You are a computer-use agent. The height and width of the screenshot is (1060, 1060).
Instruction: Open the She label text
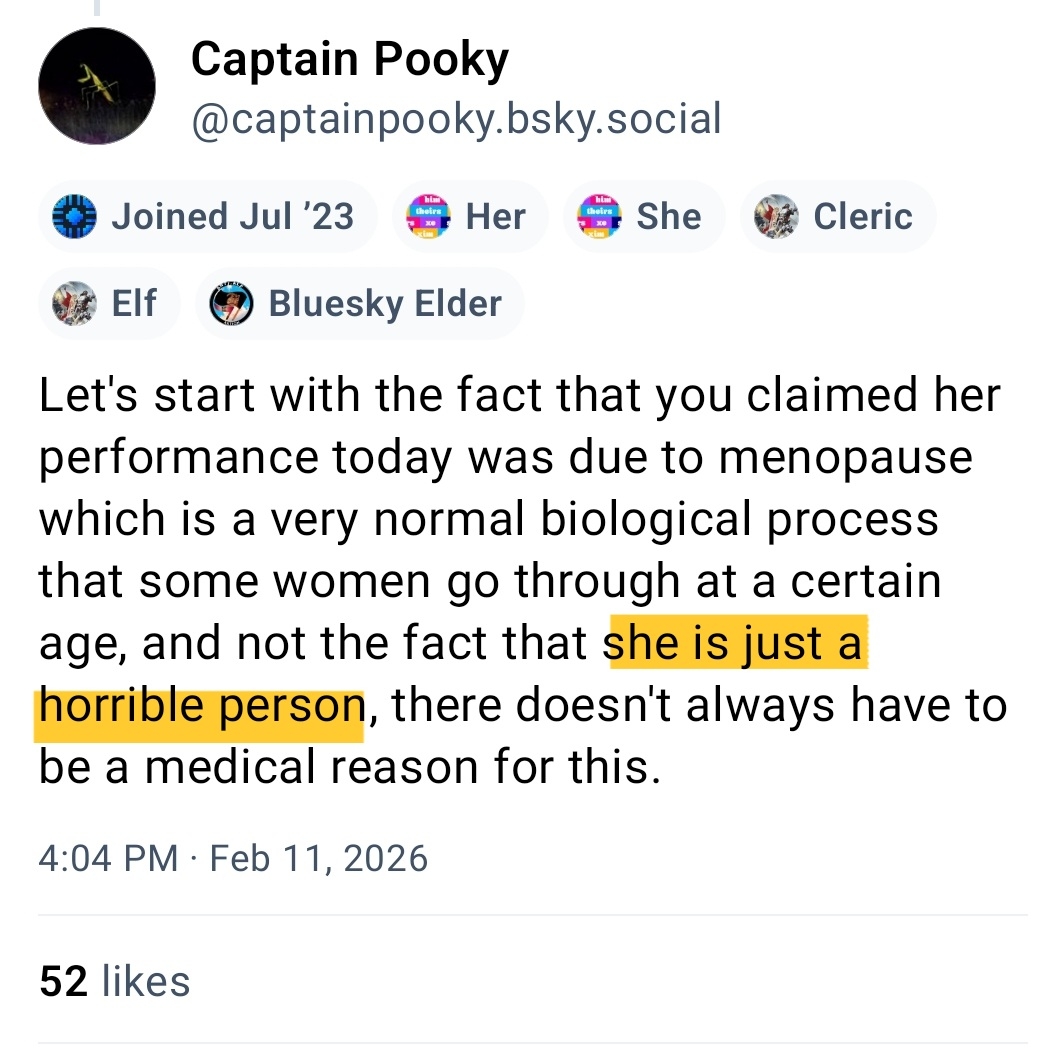(x=669, y=217)
